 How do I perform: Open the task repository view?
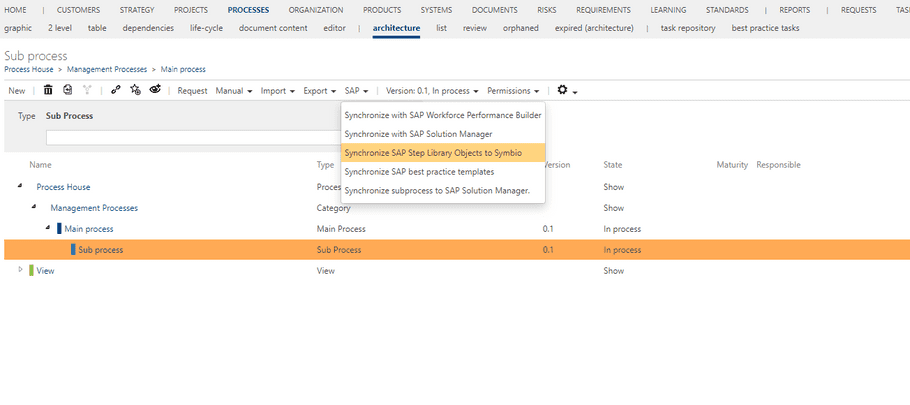688,28
